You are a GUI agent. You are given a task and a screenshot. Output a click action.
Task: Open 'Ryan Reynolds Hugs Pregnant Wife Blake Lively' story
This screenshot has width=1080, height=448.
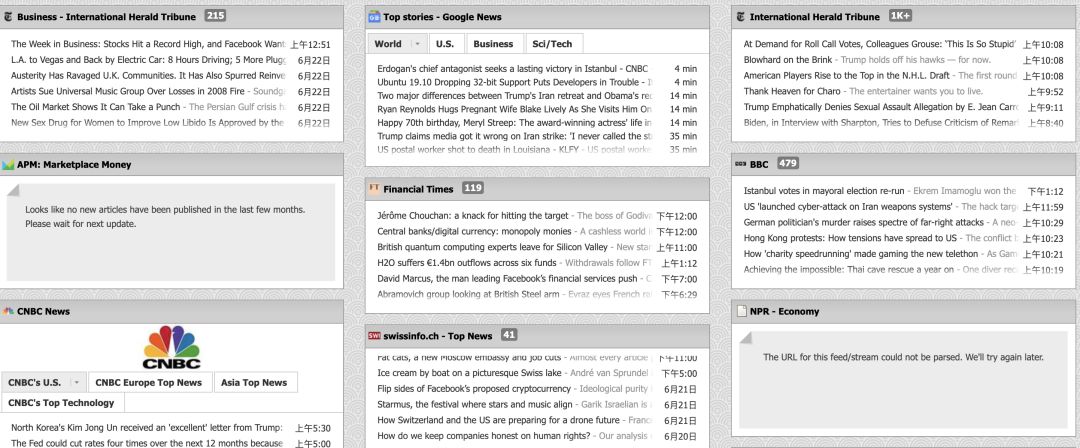tap(515, 109)
